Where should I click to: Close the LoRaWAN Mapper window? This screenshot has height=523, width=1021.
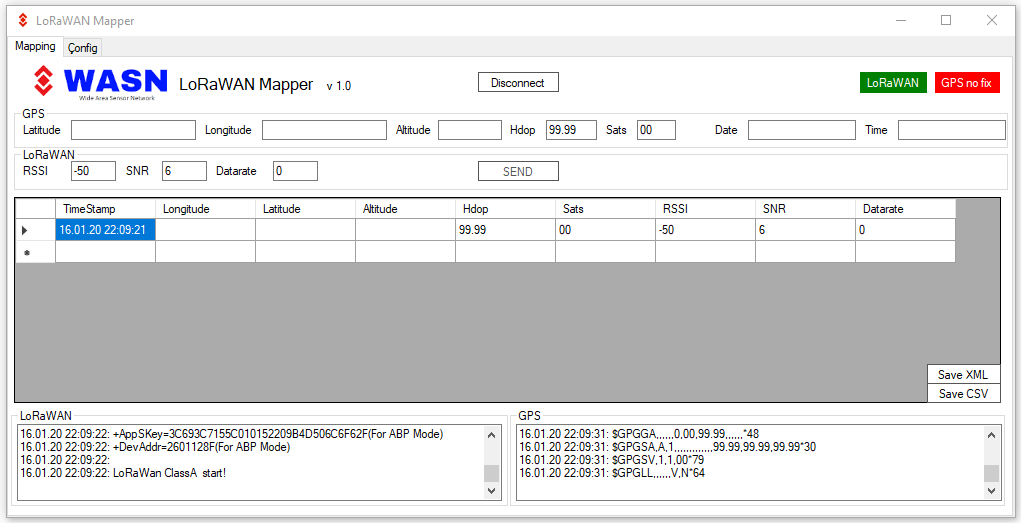click(x=992, y=20)
